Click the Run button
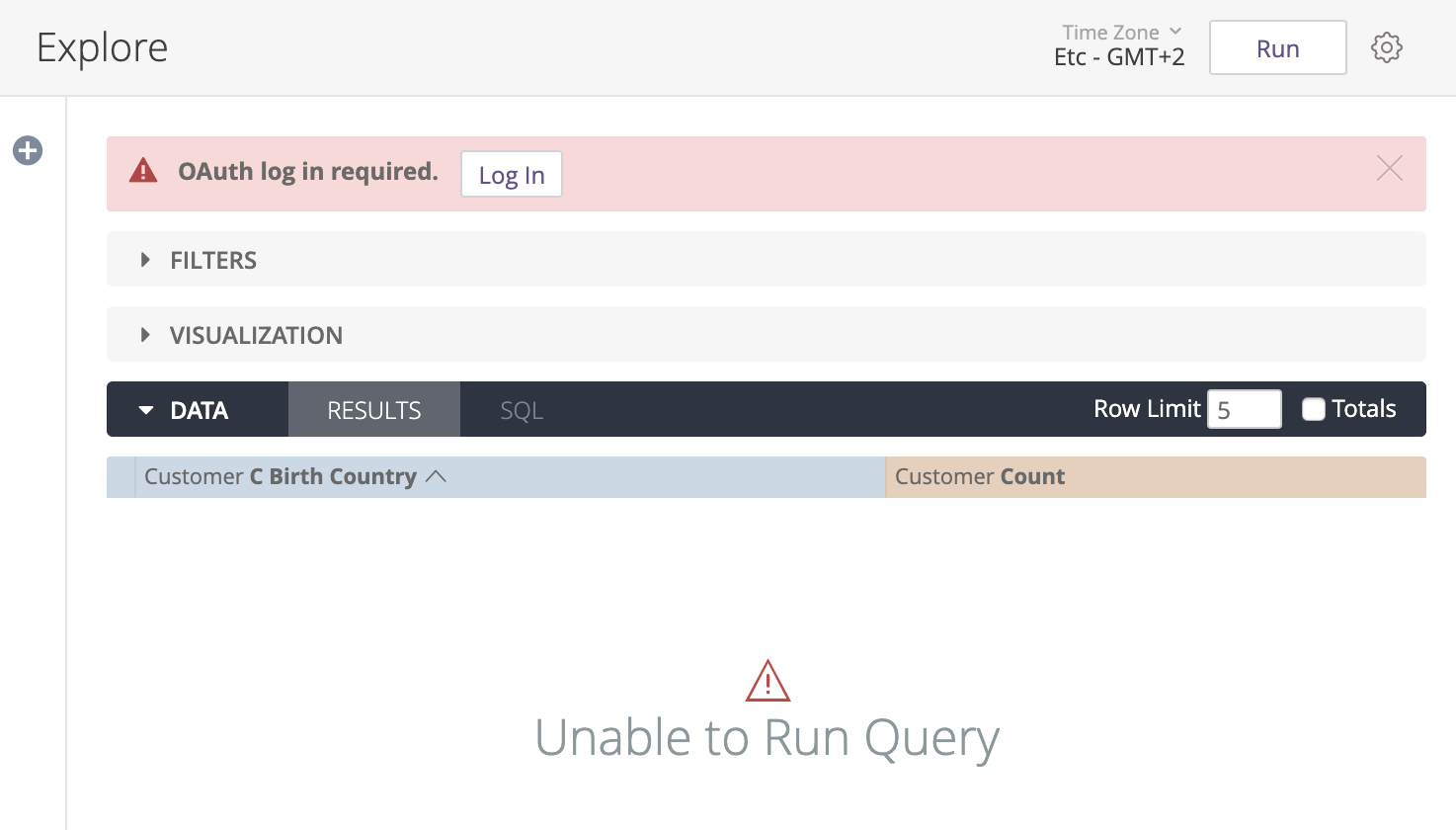Image resolution: width=1456 pixels, height=830 pixels. (1277, 46)
